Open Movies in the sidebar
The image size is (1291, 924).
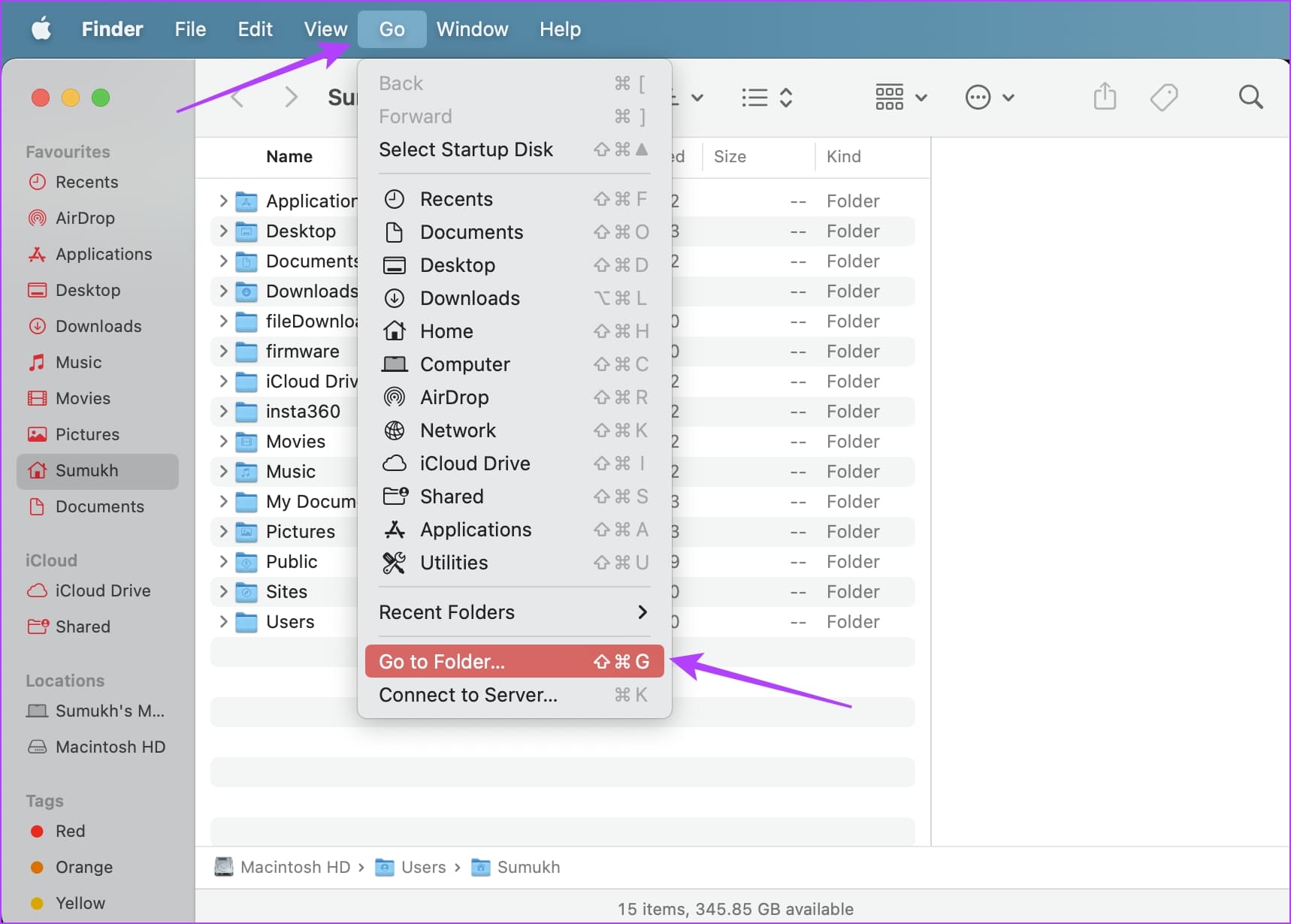(98, 398)
